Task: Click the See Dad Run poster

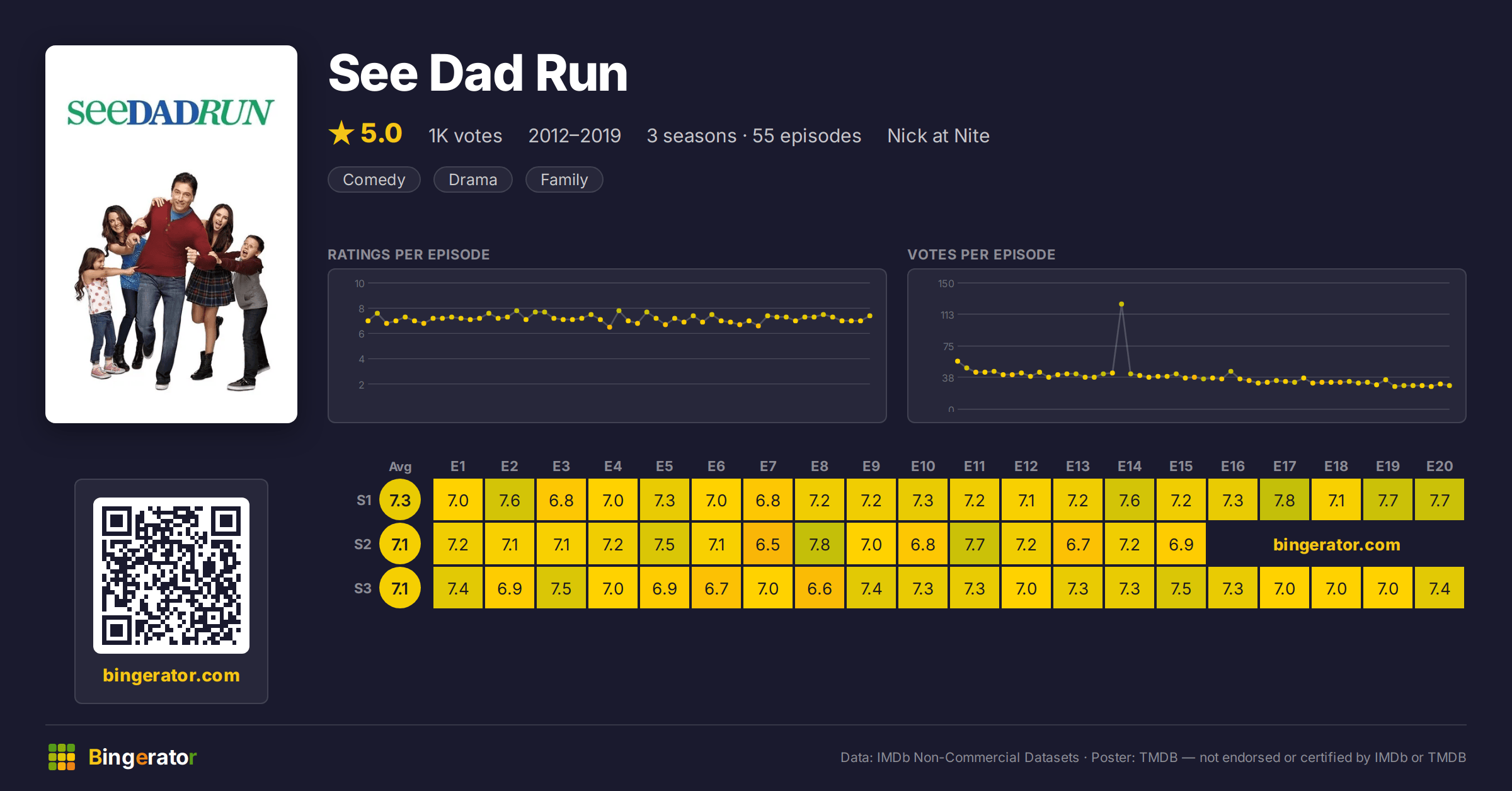Action: [x=171, y=234]
